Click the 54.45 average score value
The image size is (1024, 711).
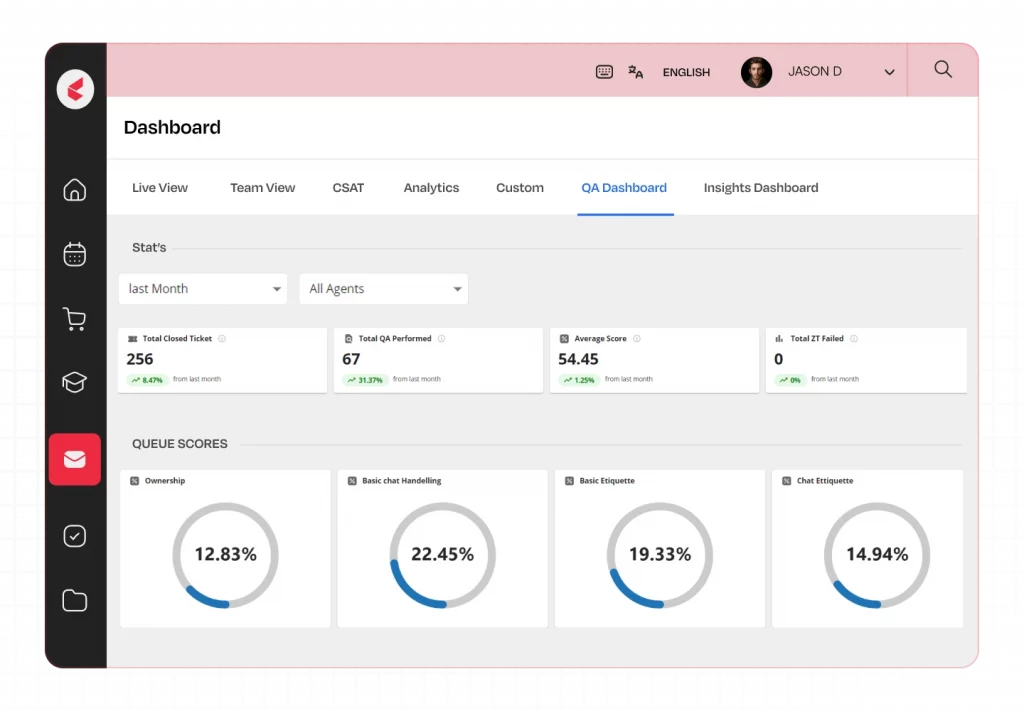click(x=578, y=359)
